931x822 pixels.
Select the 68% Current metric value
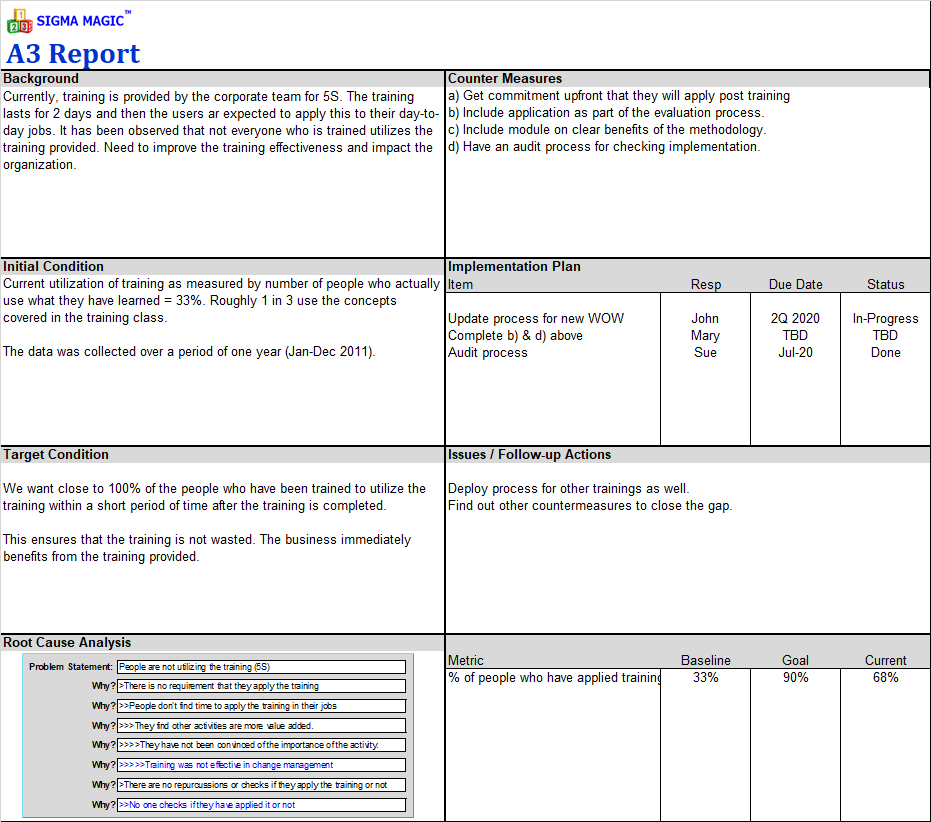coord(885,677)
